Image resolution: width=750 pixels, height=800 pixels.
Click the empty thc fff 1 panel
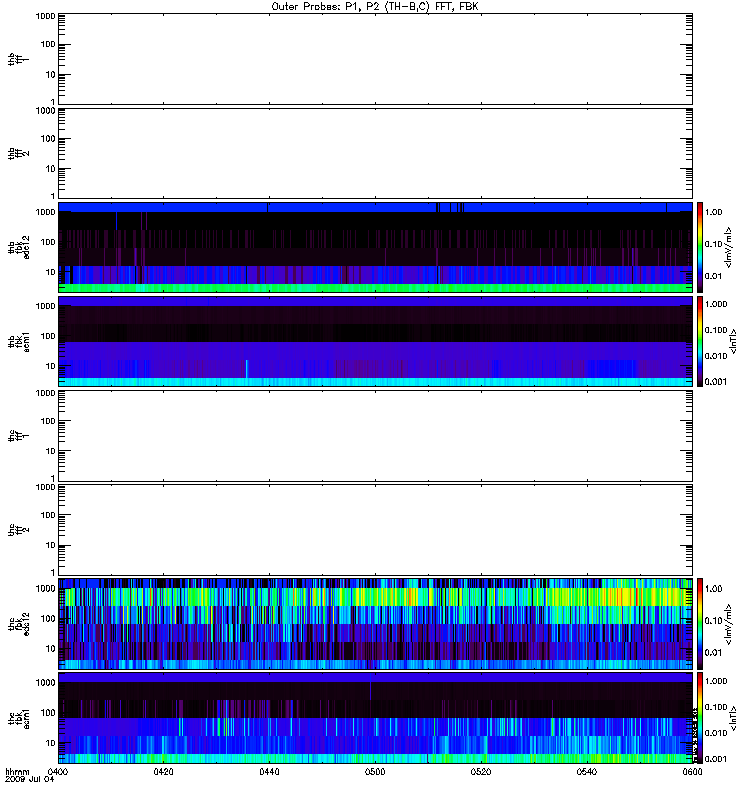click(x=375, y=436)
